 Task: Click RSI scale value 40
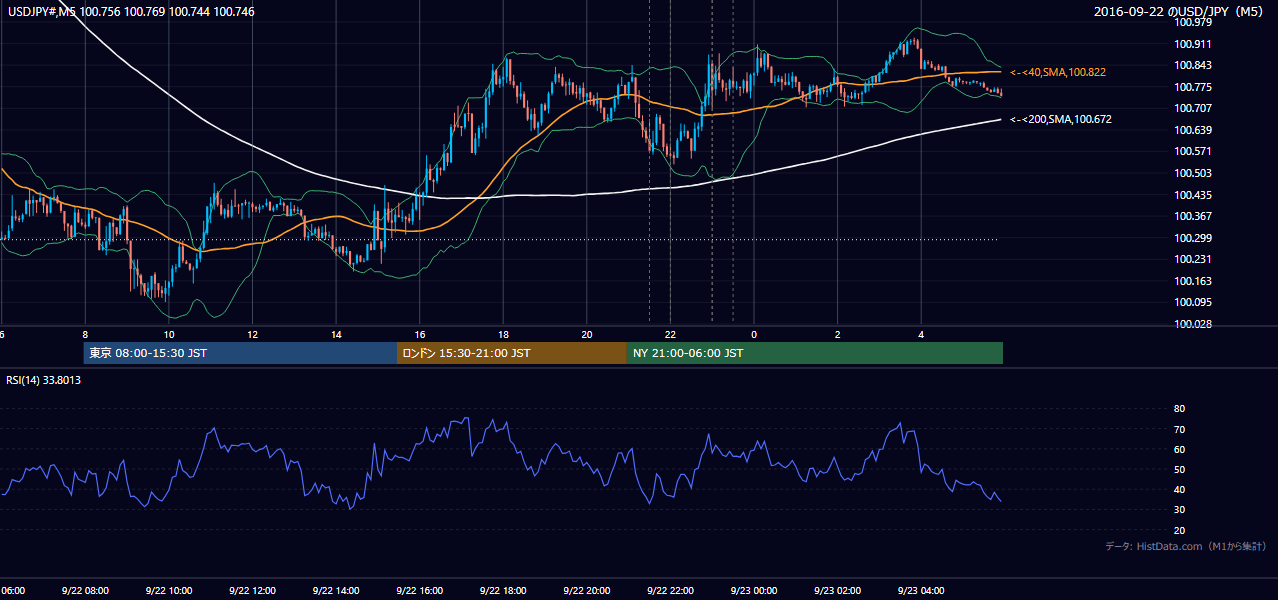click(1179, 489)
